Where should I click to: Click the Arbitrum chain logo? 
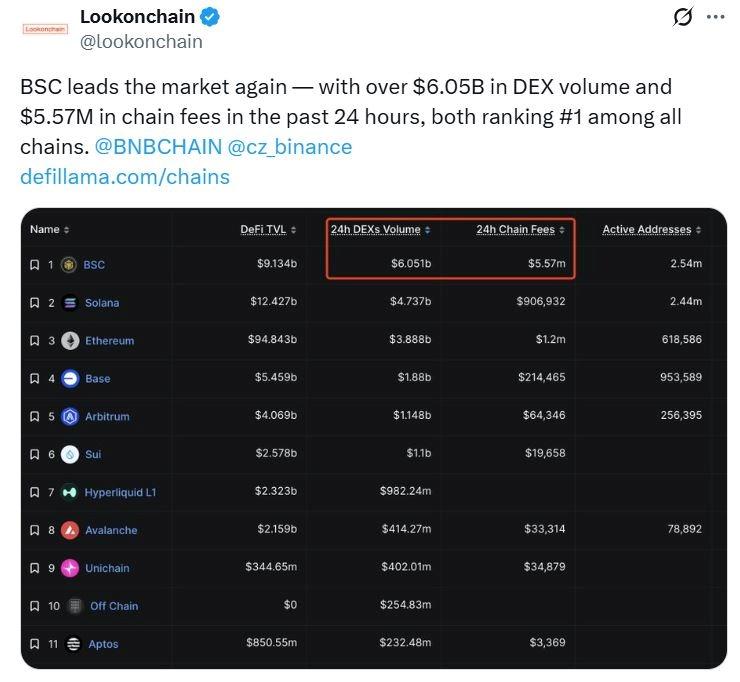[x=70, y=417]
